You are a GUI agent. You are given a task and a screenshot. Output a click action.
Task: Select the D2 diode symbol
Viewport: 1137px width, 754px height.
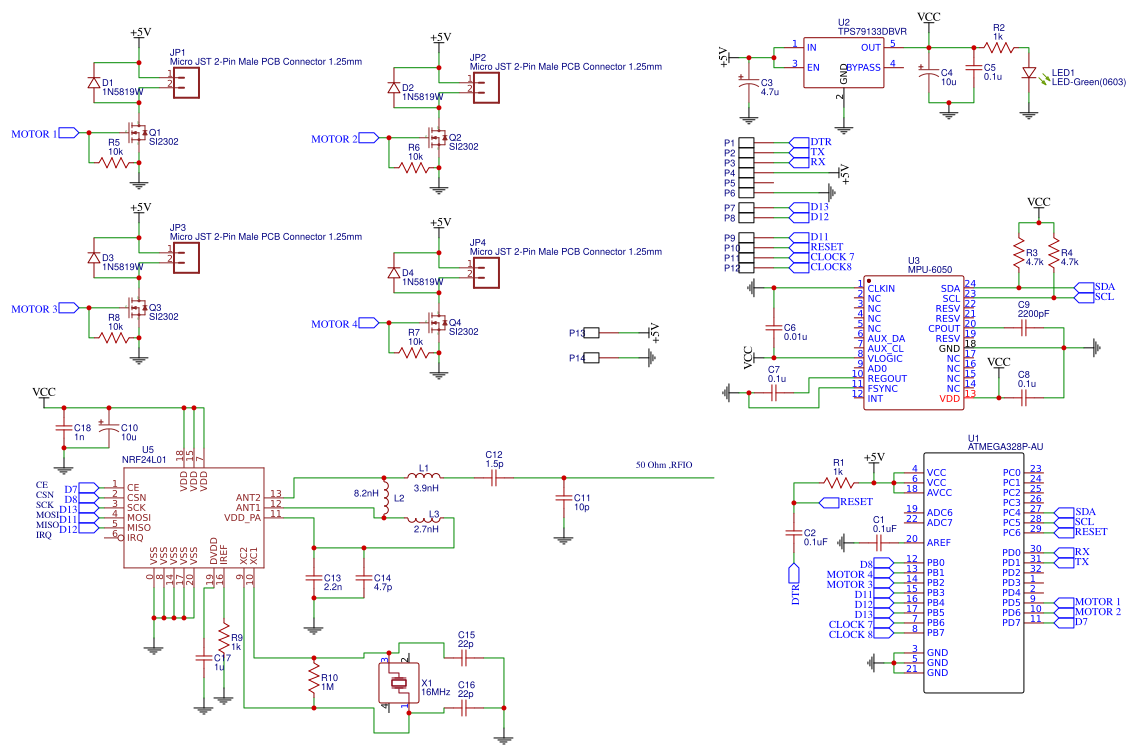393,88
